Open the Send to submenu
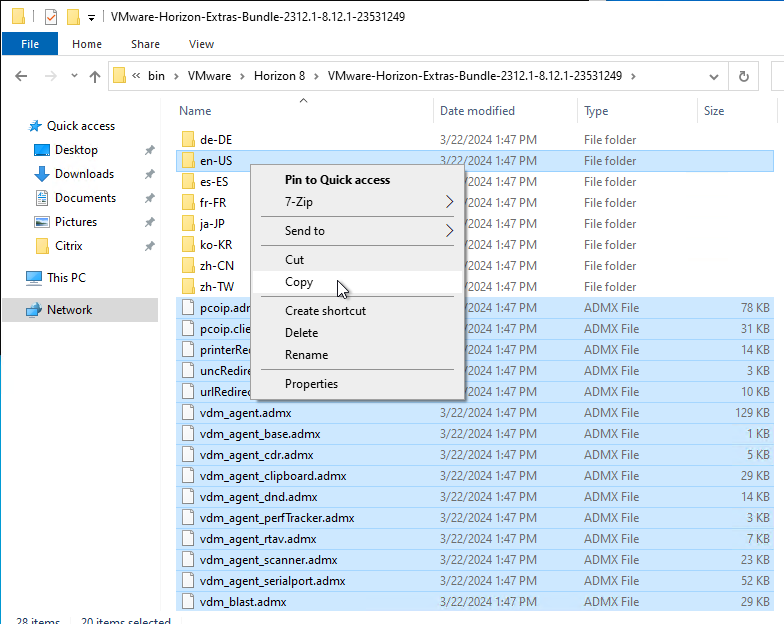 coord(358,231)
